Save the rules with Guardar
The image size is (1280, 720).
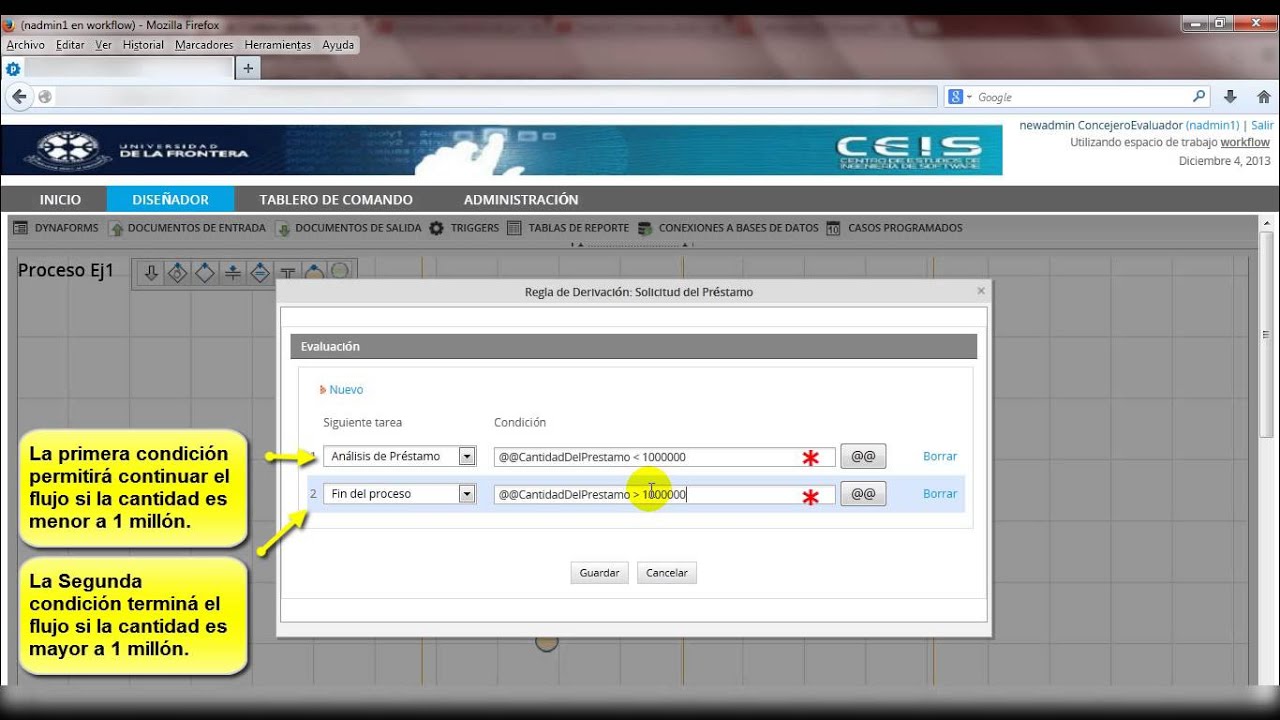pyautogui.click(x=600, y=573)
